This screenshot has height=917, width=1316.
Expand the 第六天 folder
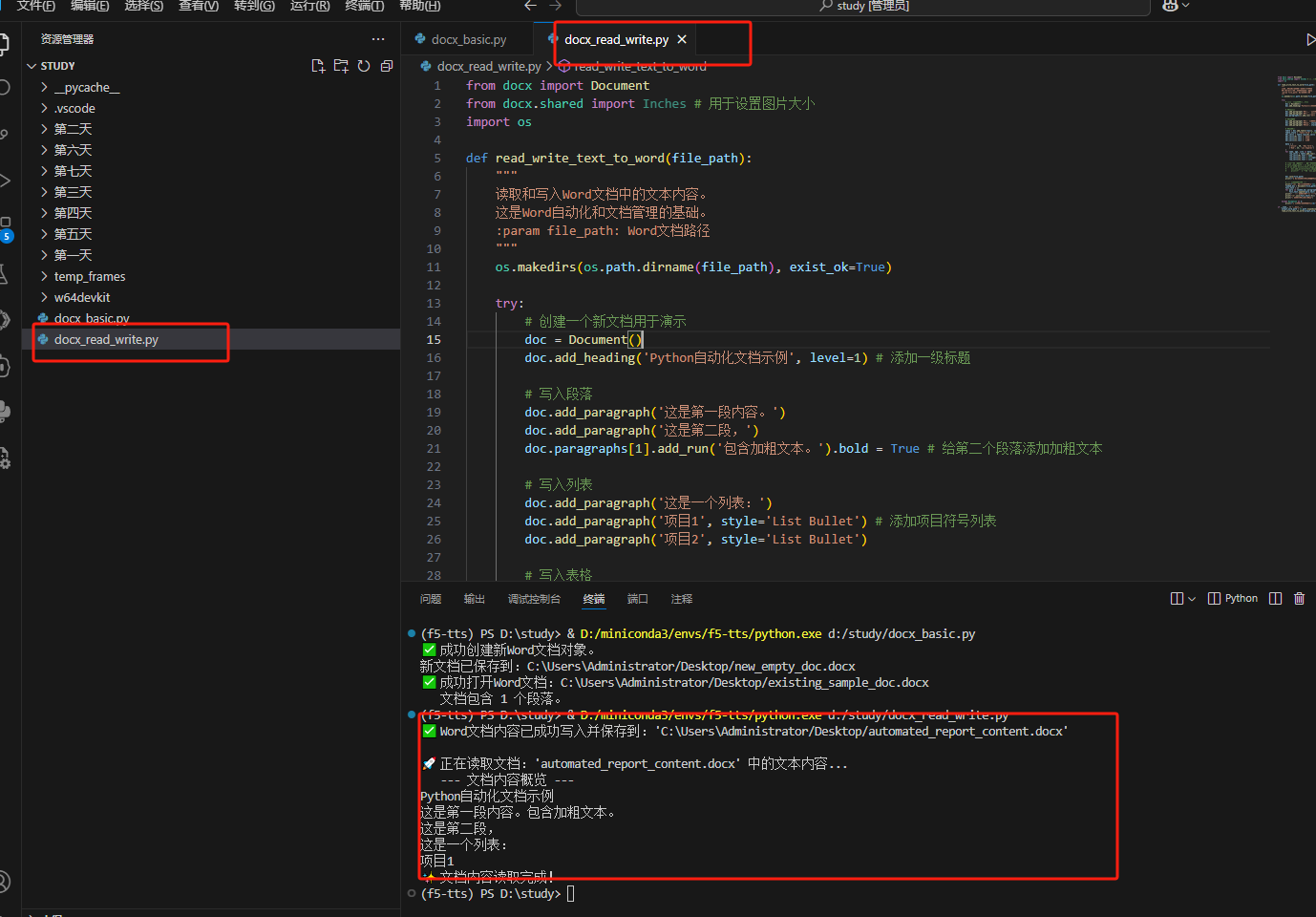pos(211,150)
